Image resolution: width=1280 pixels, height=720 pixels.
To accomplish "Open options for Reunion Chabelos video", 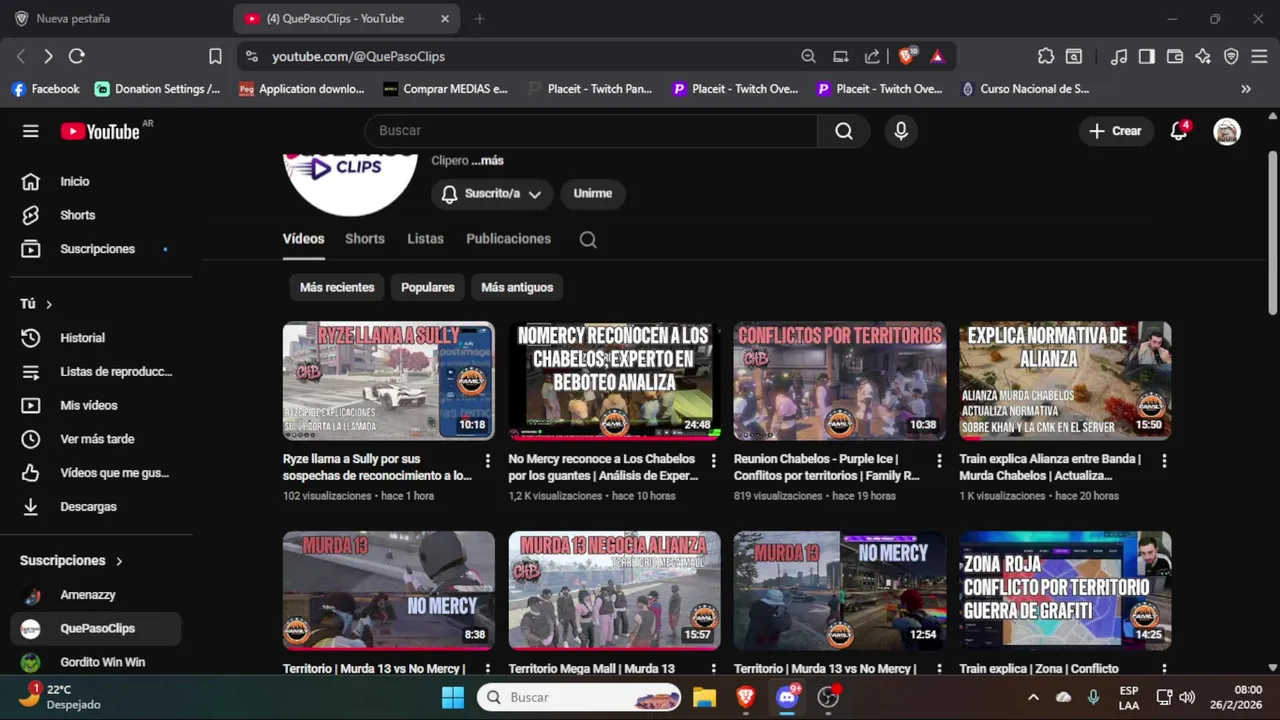I will [939, 461].
